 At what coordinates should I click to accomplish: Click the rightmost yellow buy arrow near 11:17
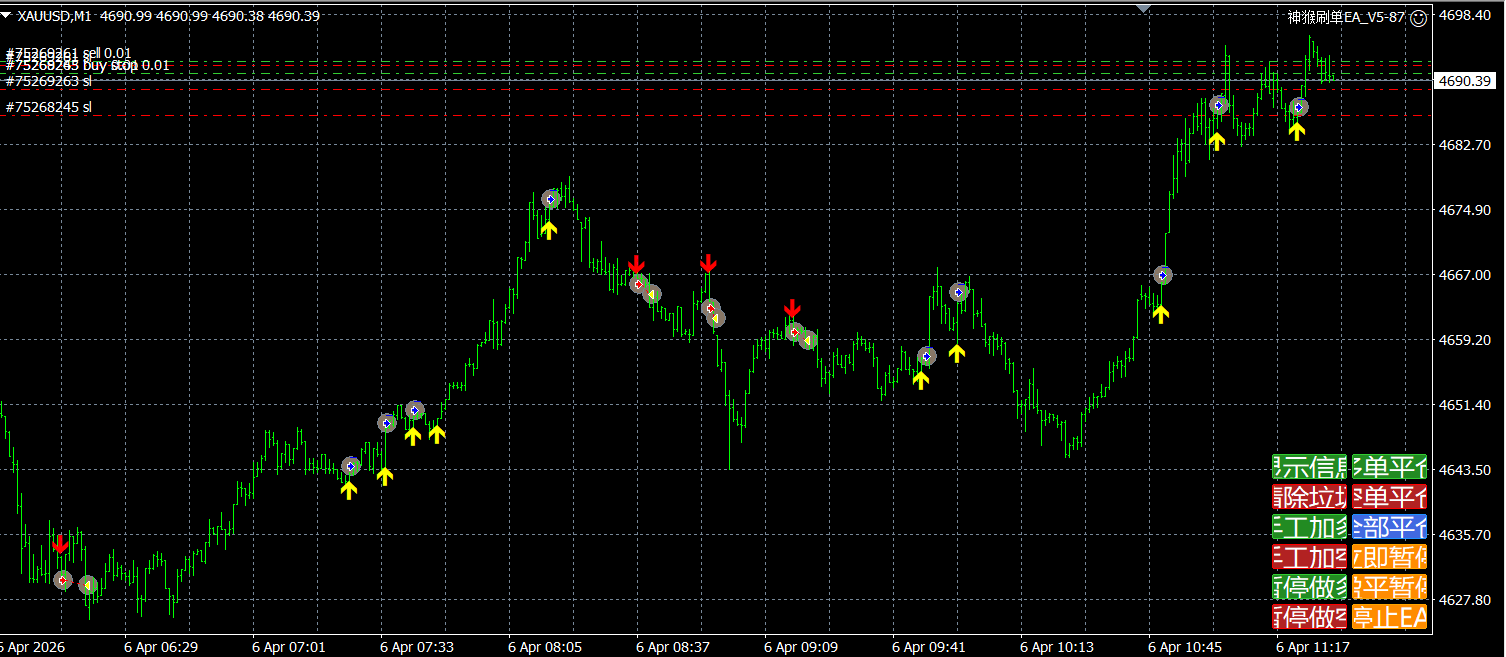[1297, 130]
